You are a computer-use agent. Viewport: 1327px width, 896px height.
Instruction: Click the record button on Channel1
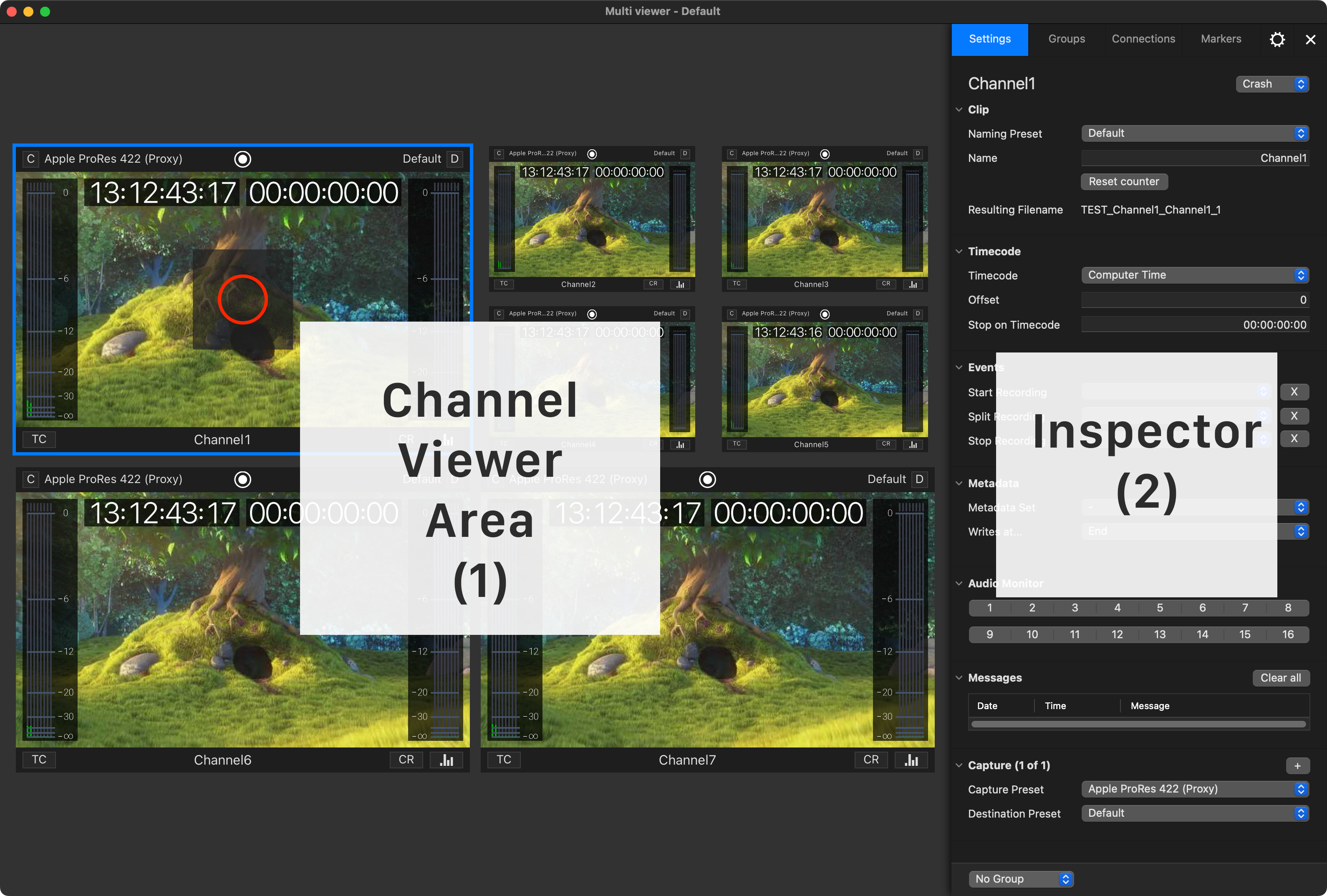click(243, 159)
